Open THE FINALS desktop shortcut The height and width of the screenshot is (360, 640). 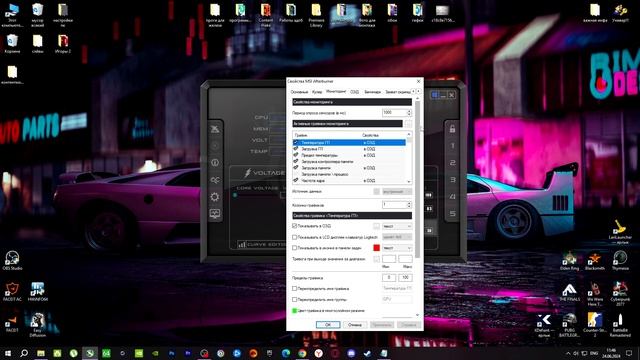(569, 292)
